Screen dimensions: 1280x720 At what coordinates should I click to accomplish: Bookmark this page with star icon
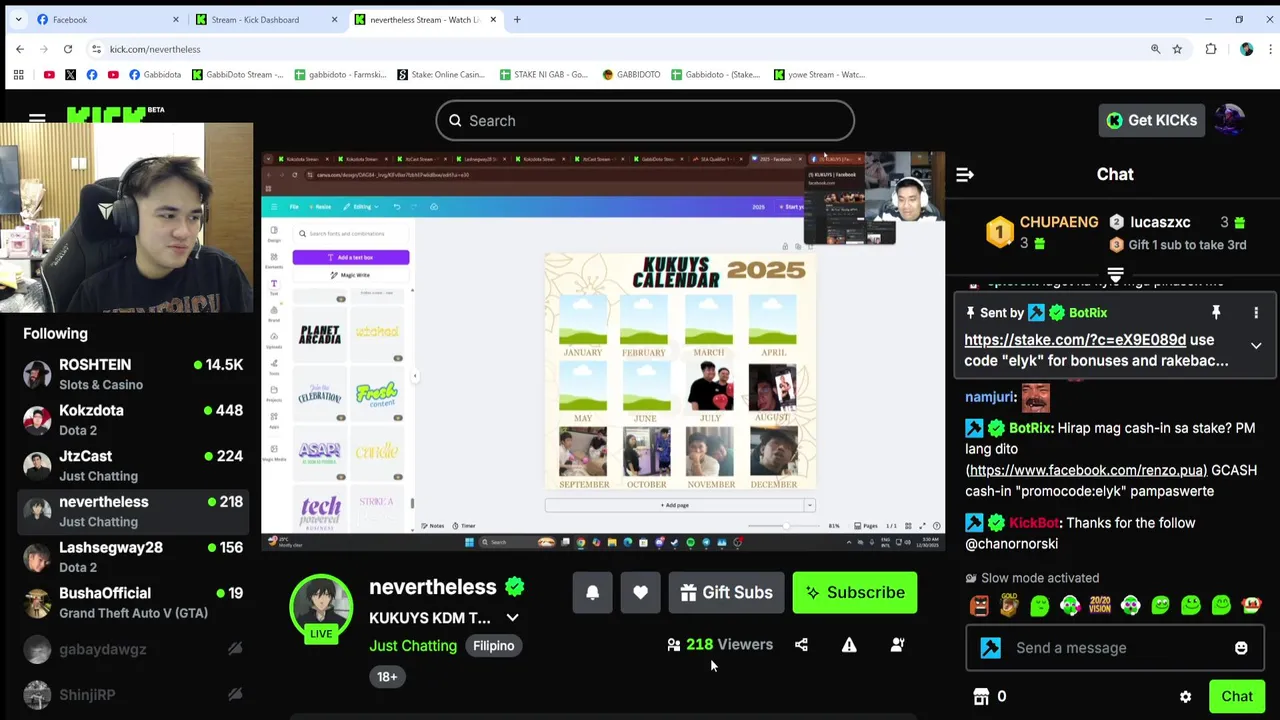1177,49
